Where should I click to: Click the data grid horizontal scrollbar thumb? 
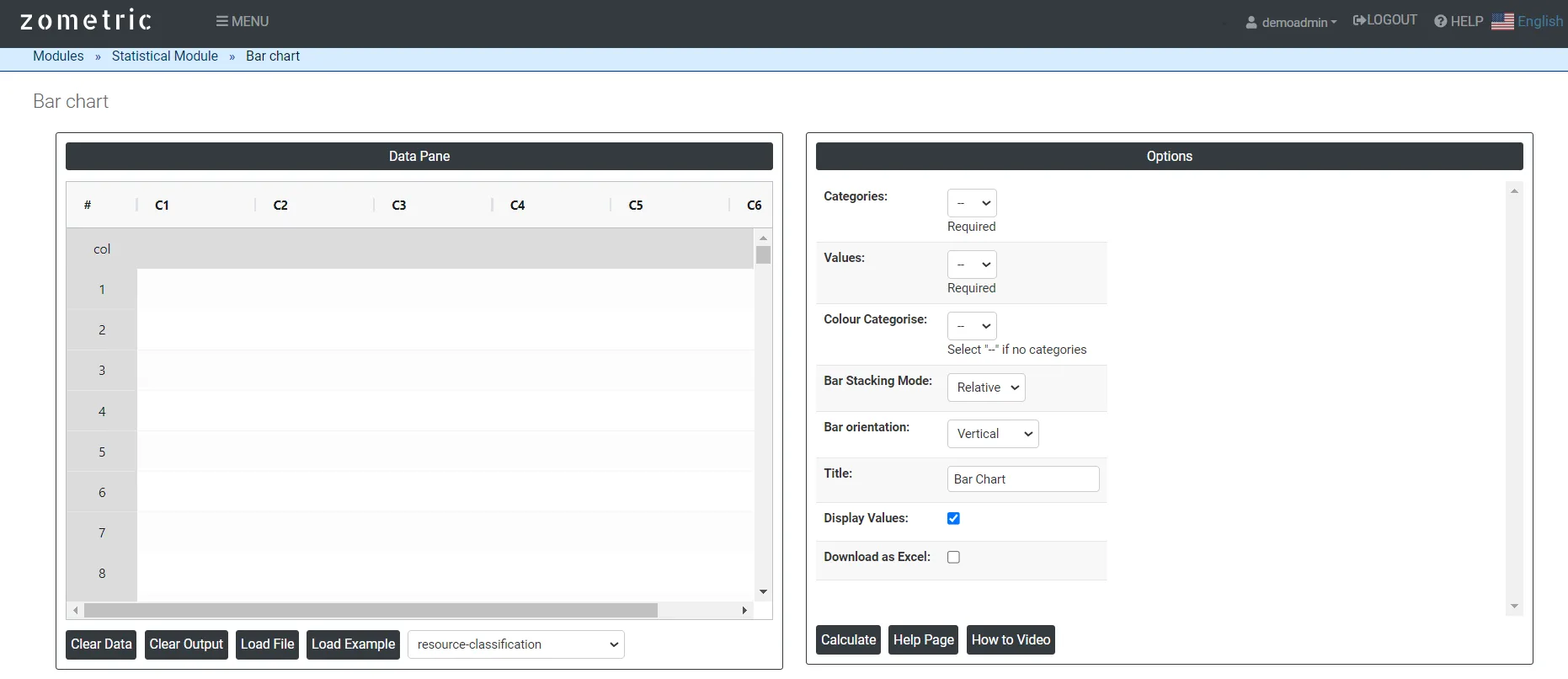click(x=371, y=610)
